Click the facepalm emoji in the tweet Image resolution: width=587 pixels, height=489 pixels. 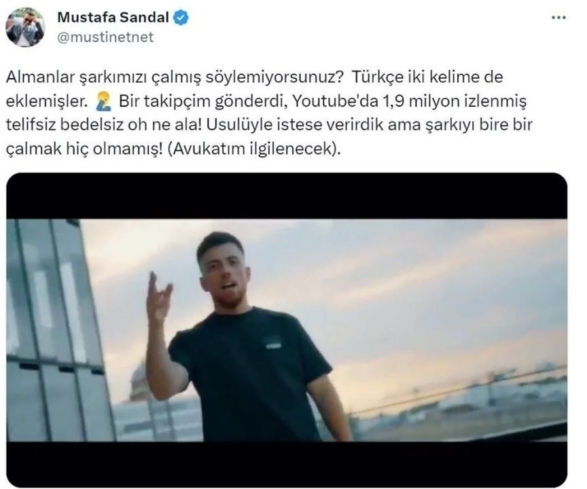[x=103, y=101]
